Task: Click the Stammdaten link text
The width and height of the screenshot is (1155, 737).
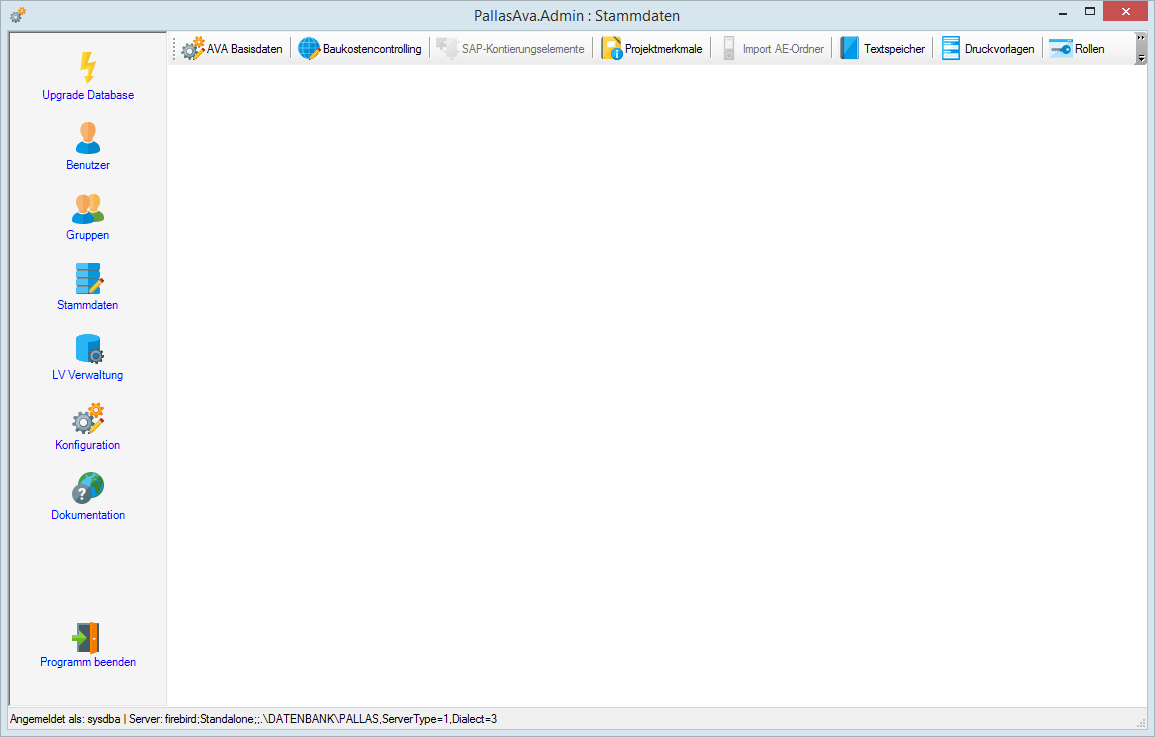Action: [88, 305]
